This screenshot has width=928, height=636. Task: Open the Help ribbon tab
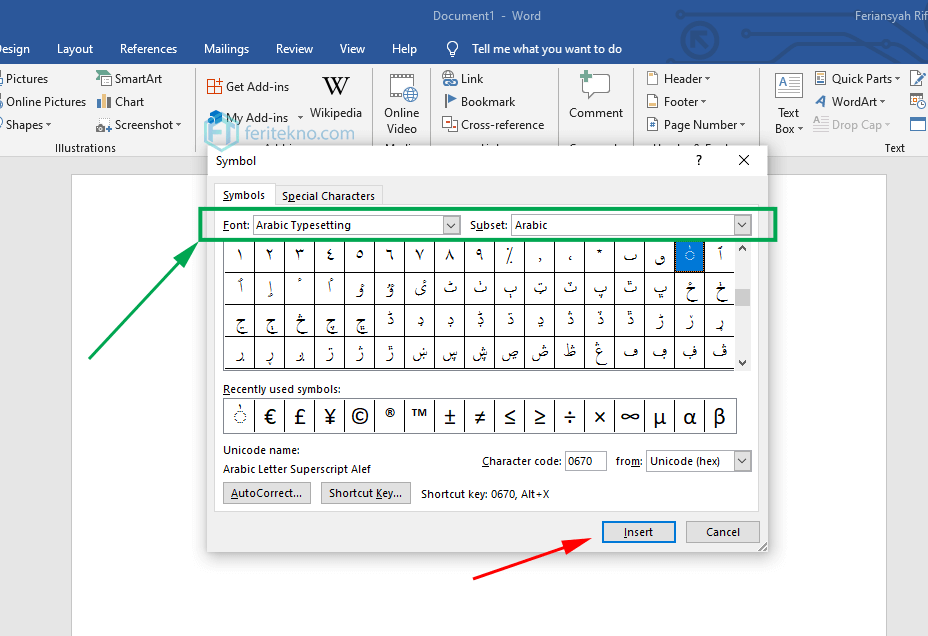tap(404, 49)
